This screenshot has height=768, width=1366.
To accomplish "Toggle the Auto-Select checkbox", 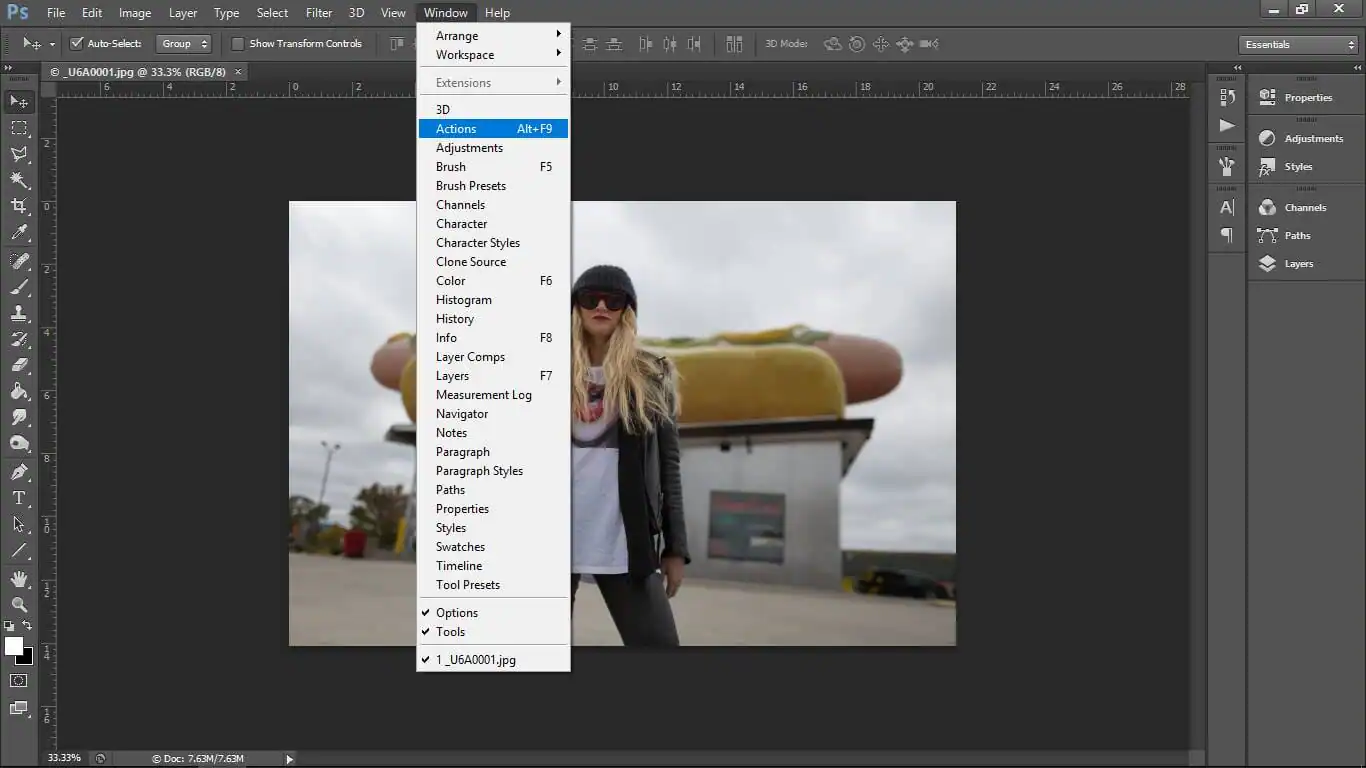I will [78, 43].
